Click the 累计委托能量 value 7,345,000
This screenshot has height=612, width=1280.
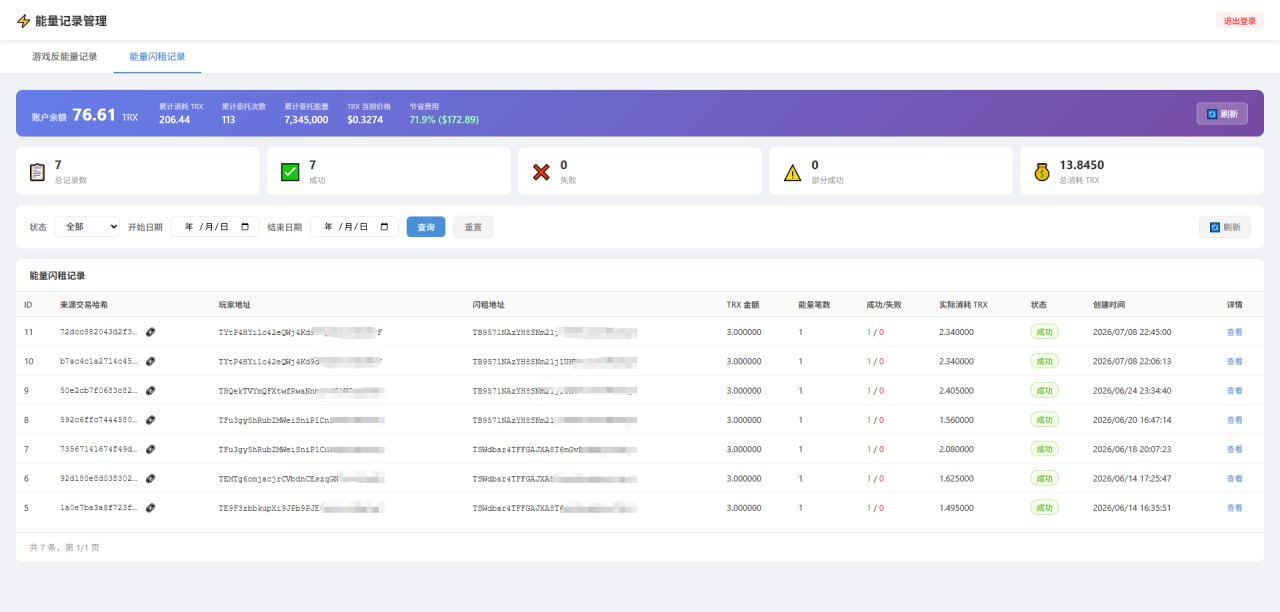pos(306,120)
